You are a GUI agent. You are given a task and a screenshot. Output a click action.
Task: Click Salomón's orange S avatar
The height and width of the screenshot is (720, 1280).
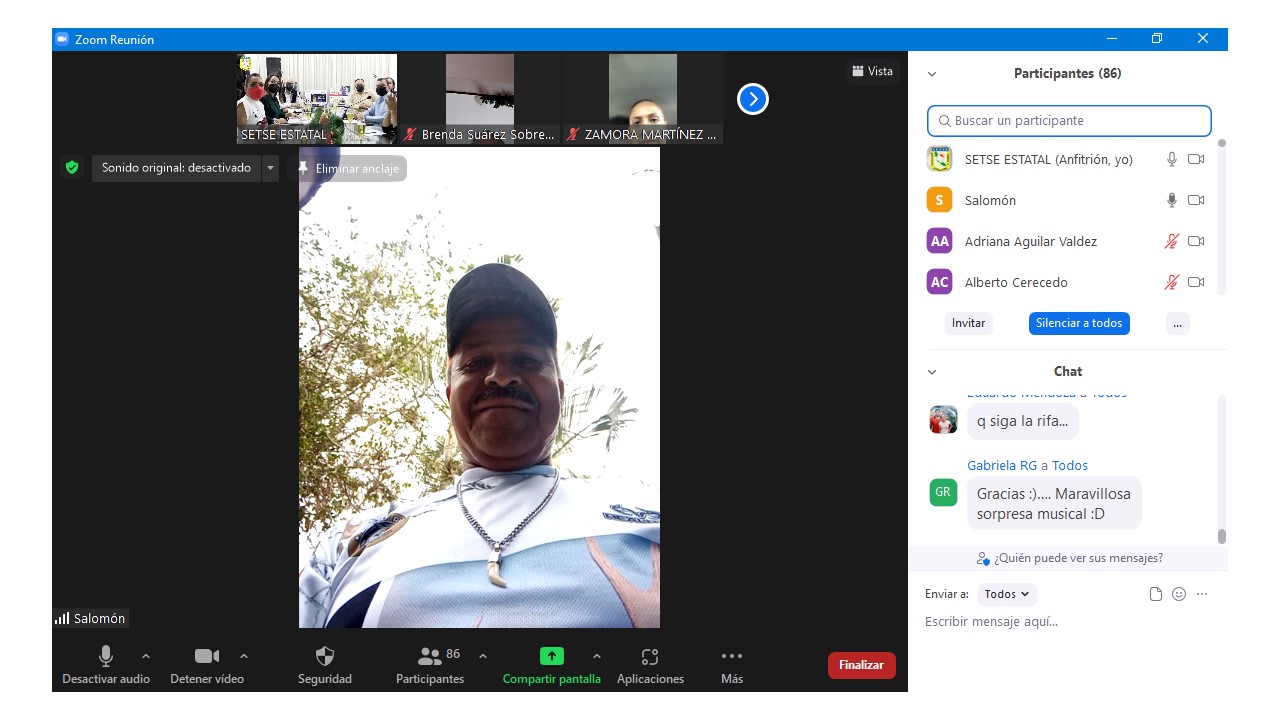point(939,200)
